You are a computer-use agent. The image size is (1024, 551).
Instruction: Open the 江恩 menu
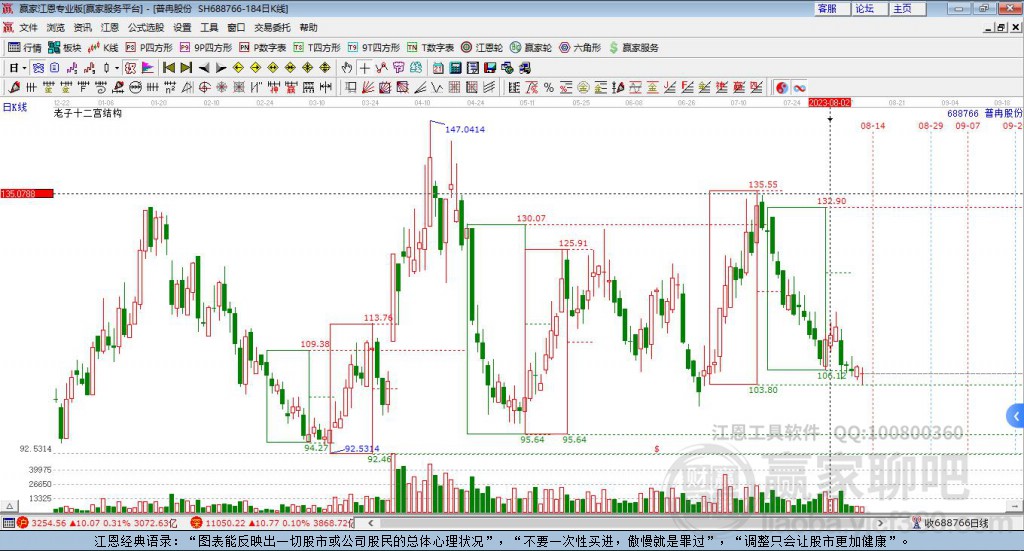[x=110, y=27]
